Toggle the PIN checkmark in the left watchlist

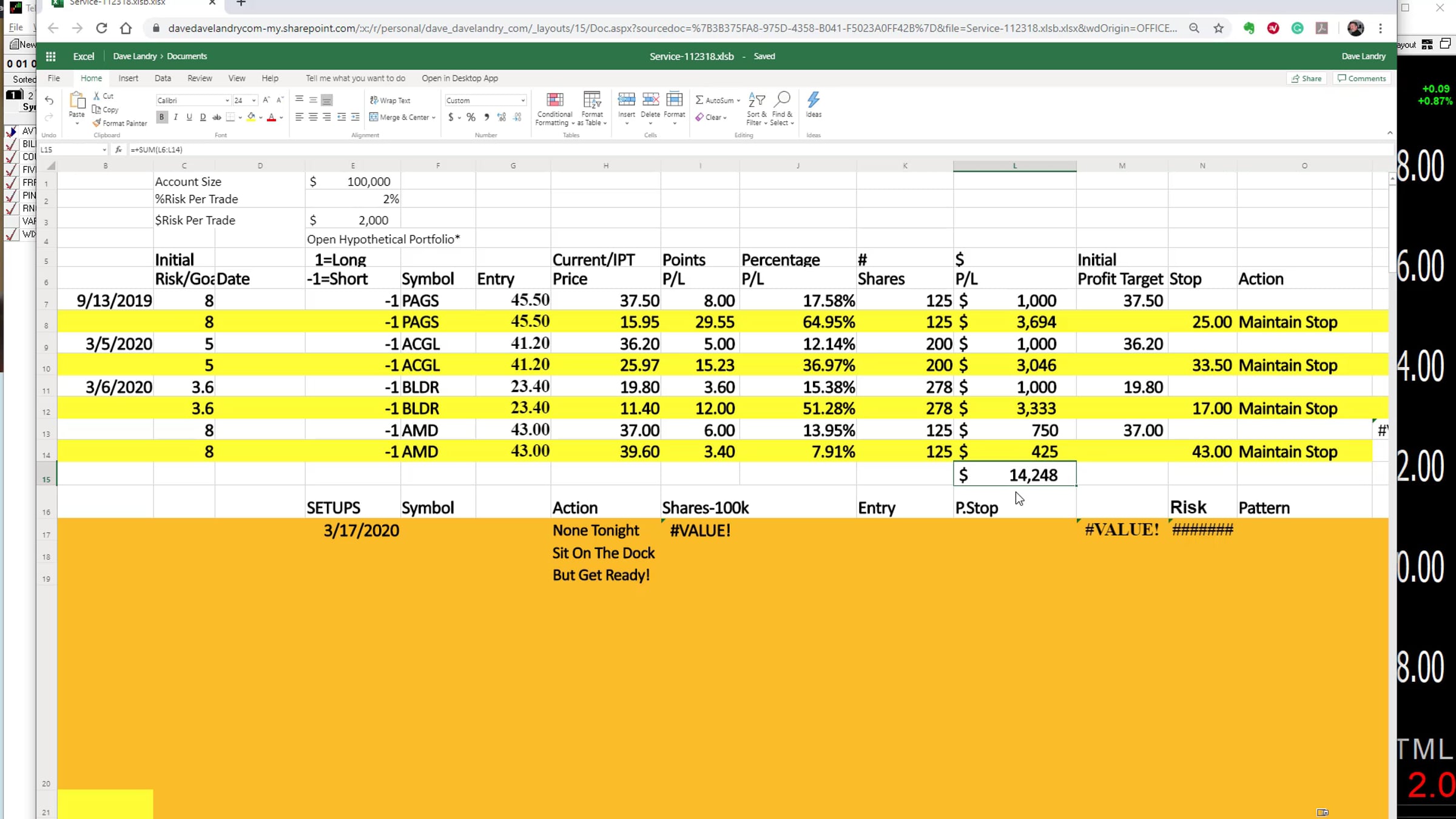[x=11, y=195]
